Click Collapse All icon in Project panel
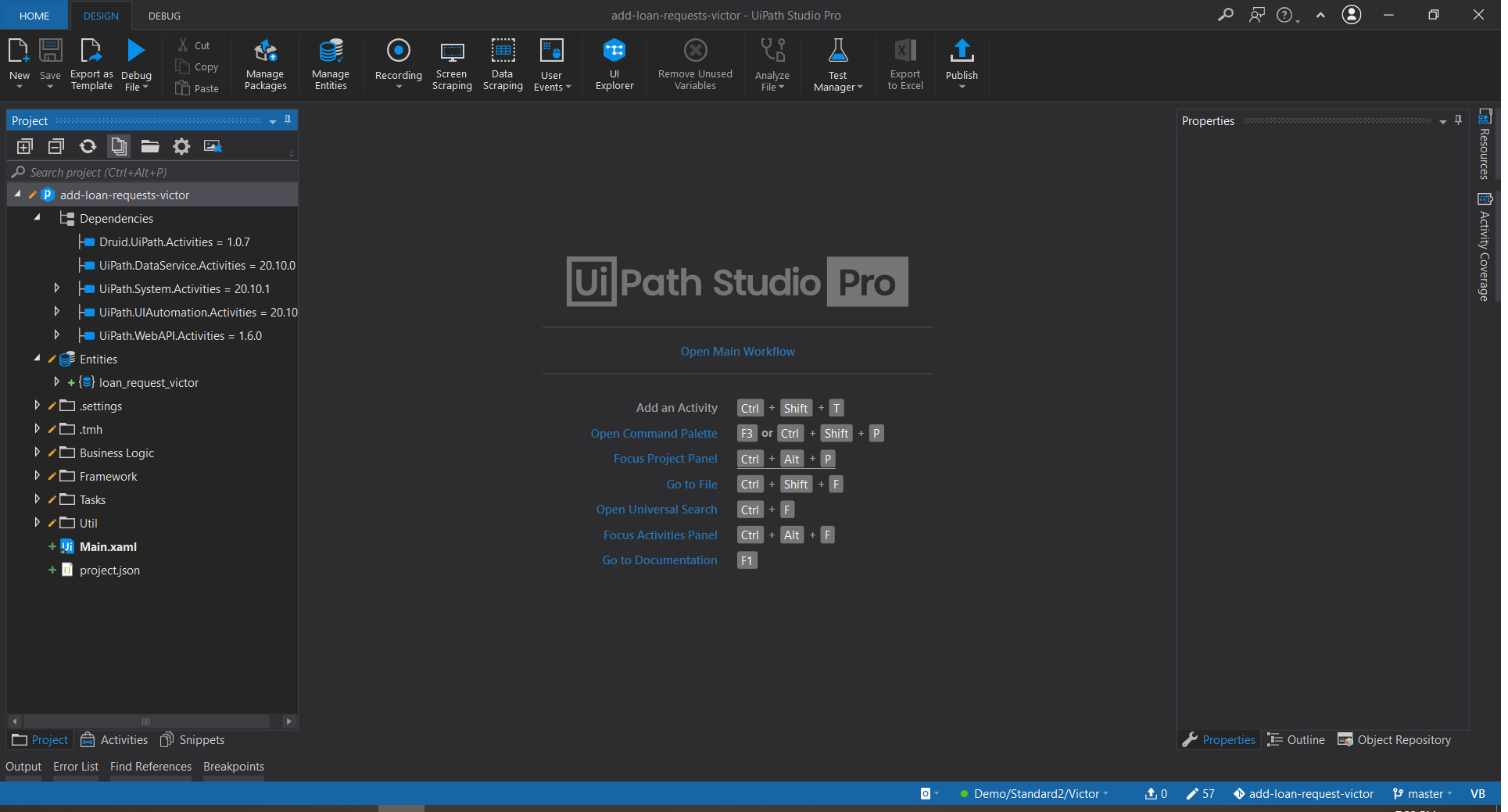This screenshot has height=812, width=1508. coord(56,146)
